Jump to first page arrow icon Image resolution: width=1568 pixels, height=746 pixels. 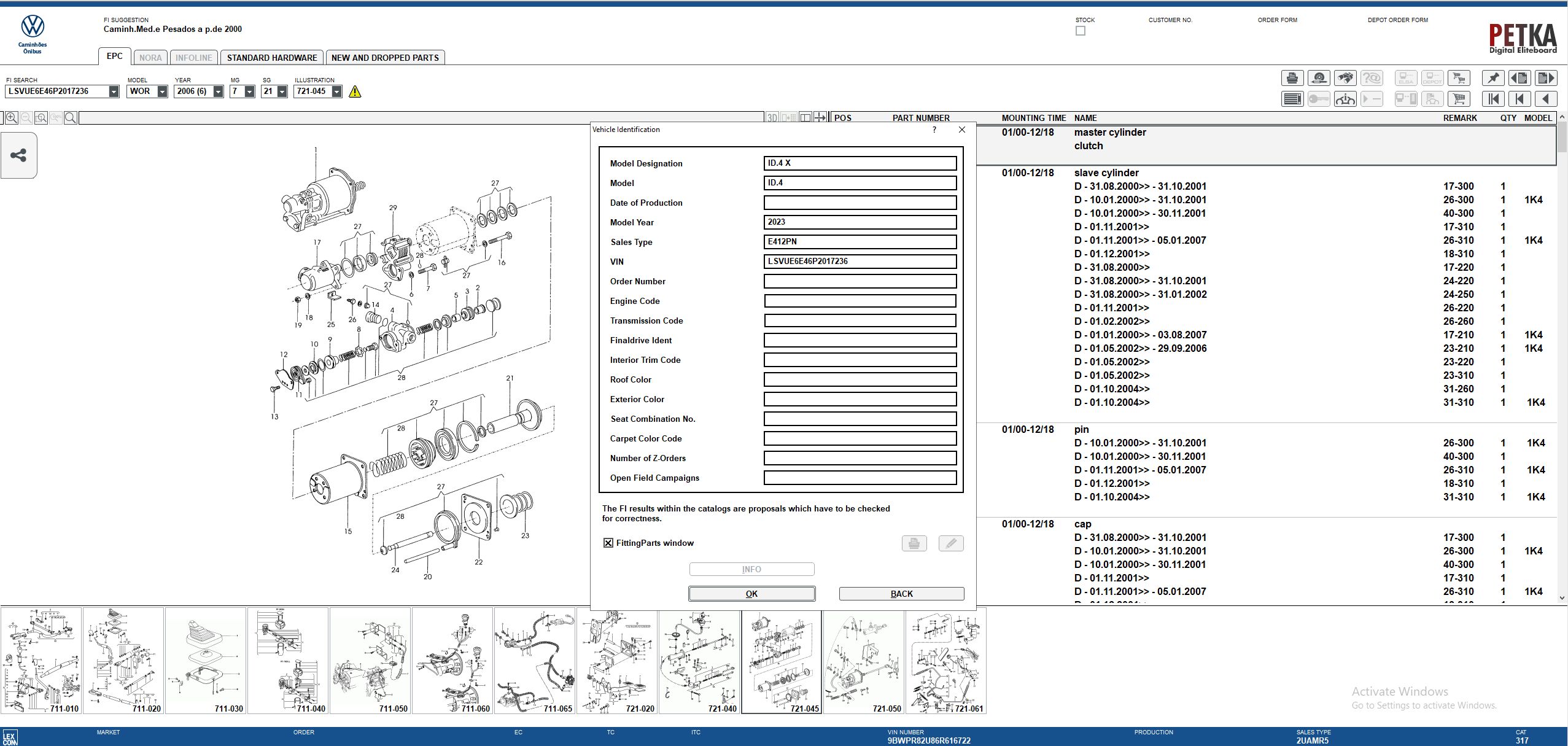tap(1493, 99)
